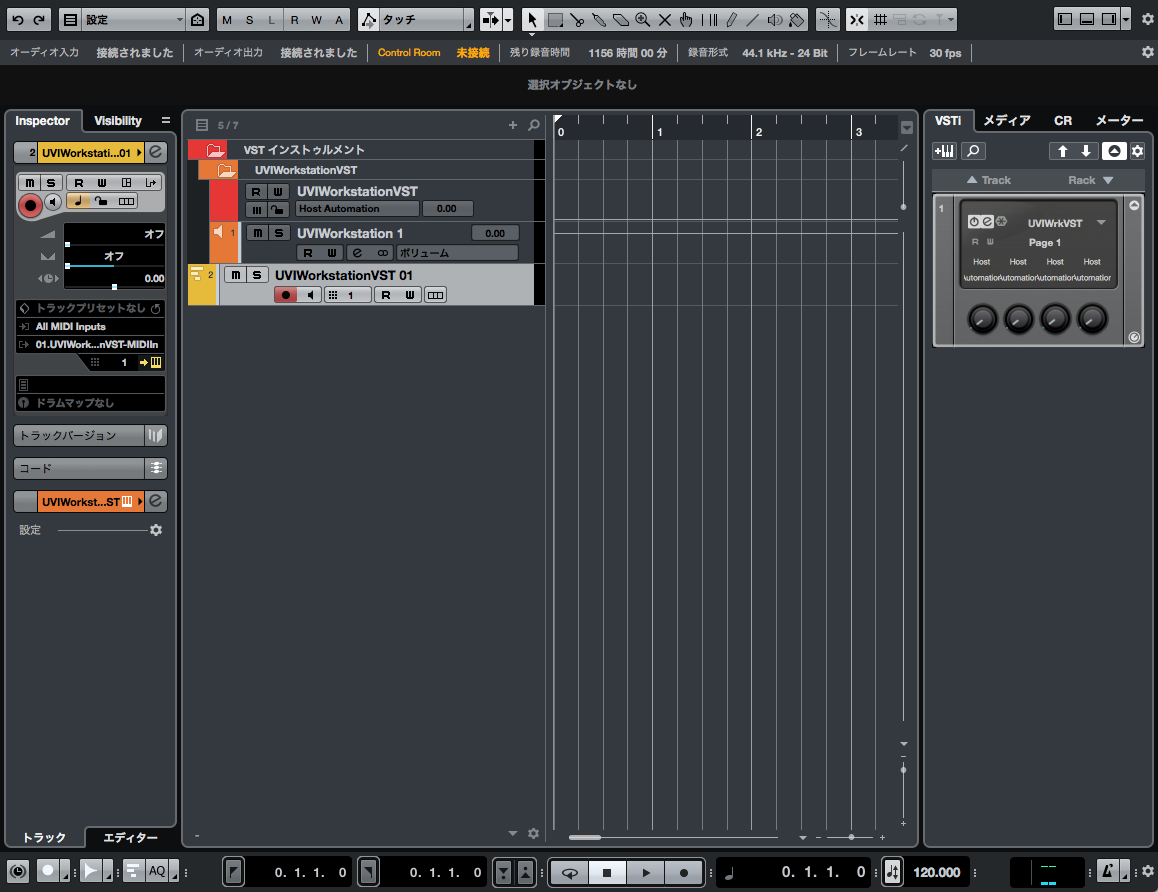Adjust the horizontal zoom slider
Screen dimensions: 1158x892
[x=851, y=837]
